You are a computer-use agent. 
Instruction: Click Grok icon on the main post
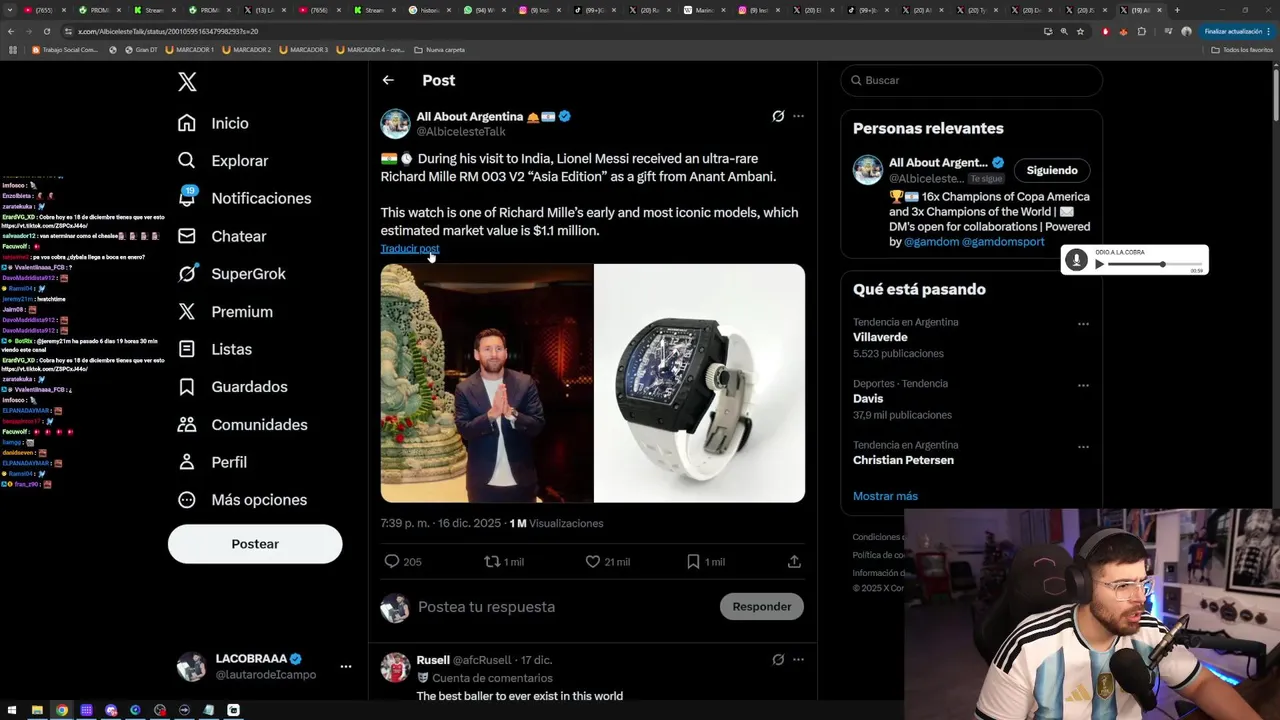point(778,116)
